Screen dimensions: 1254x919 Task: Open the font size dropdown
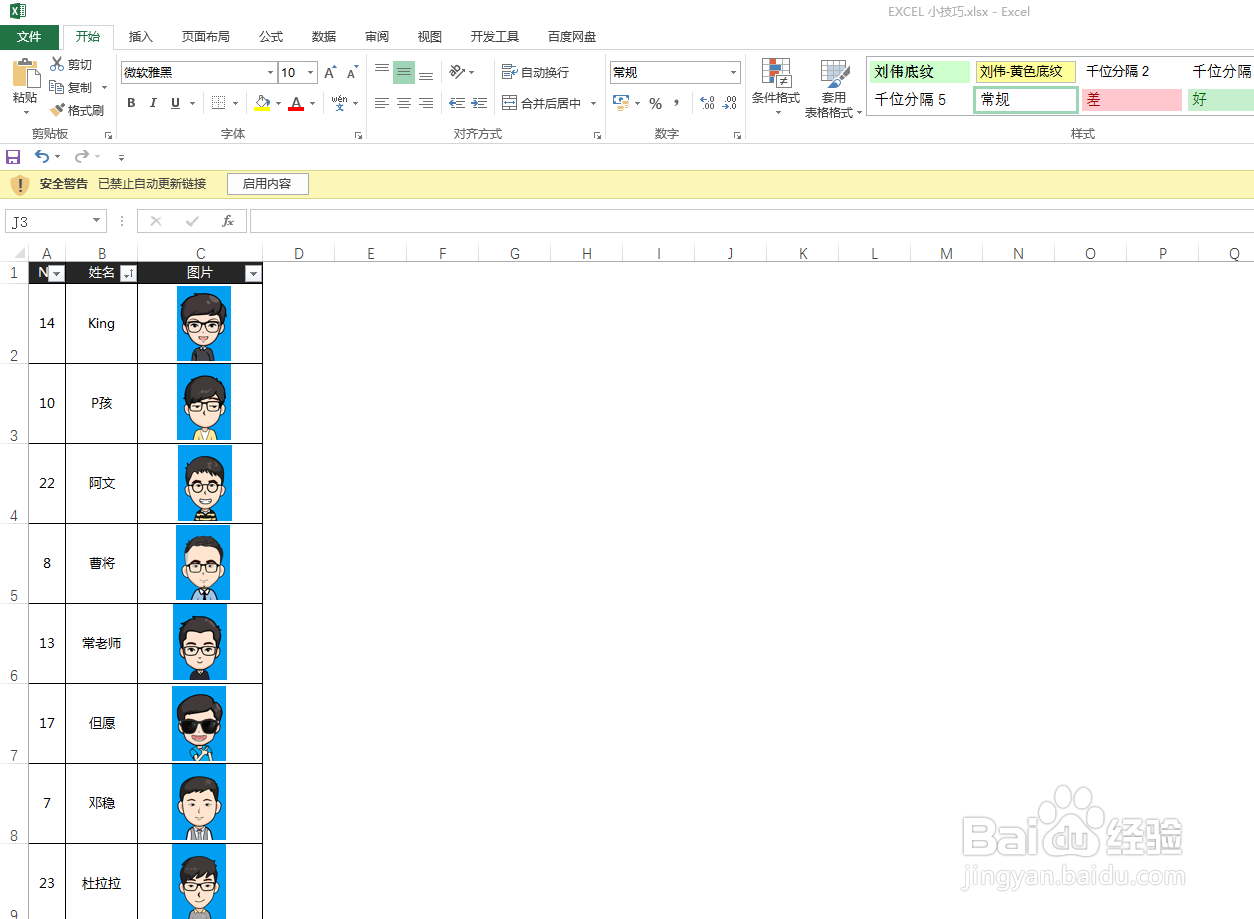[x=311, y=72]
